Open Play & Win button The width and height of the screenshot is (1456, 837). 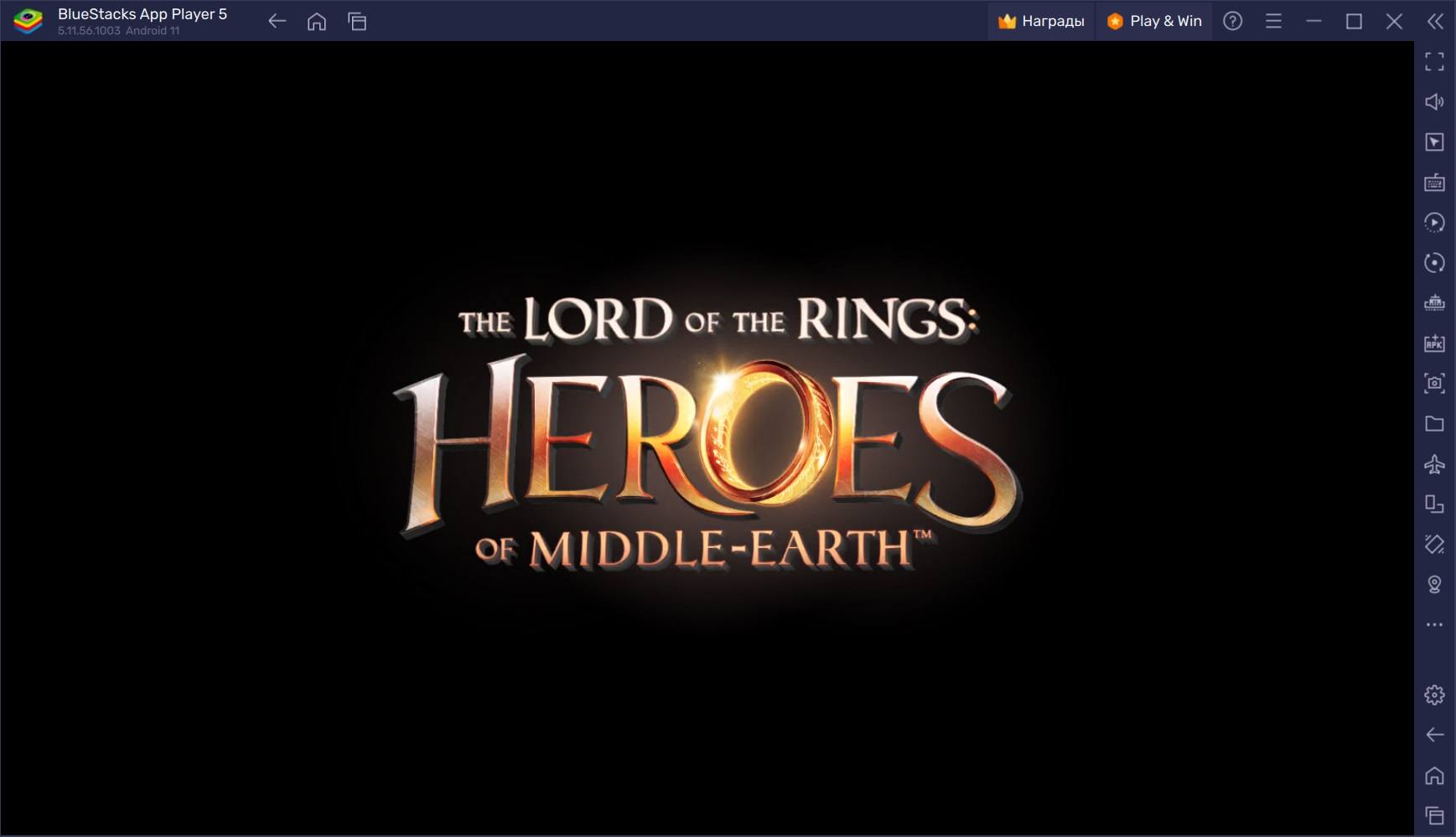click(1154, 21)
